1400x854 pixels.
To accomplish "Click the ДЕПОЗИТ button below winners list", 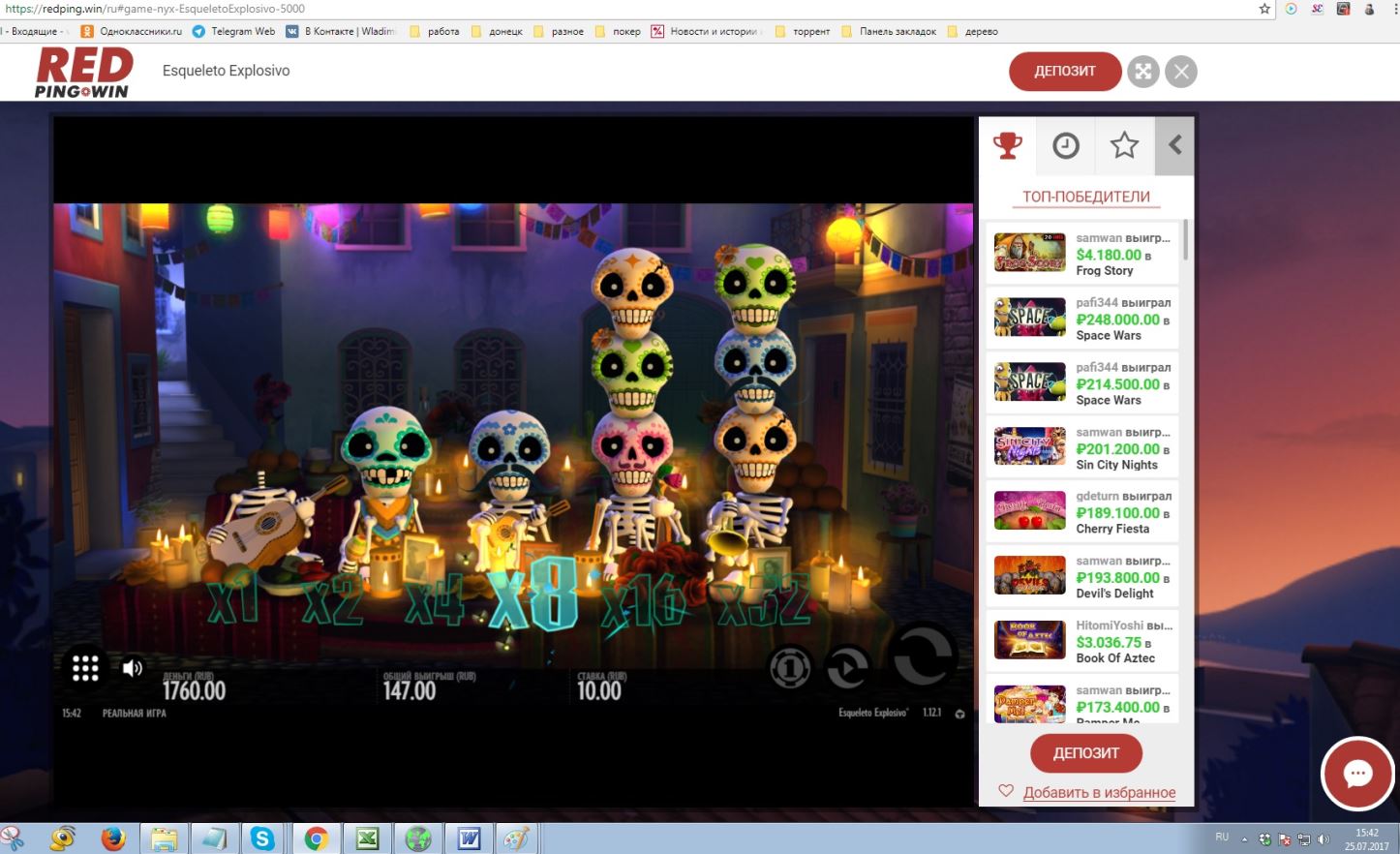I will [1085, 752].
